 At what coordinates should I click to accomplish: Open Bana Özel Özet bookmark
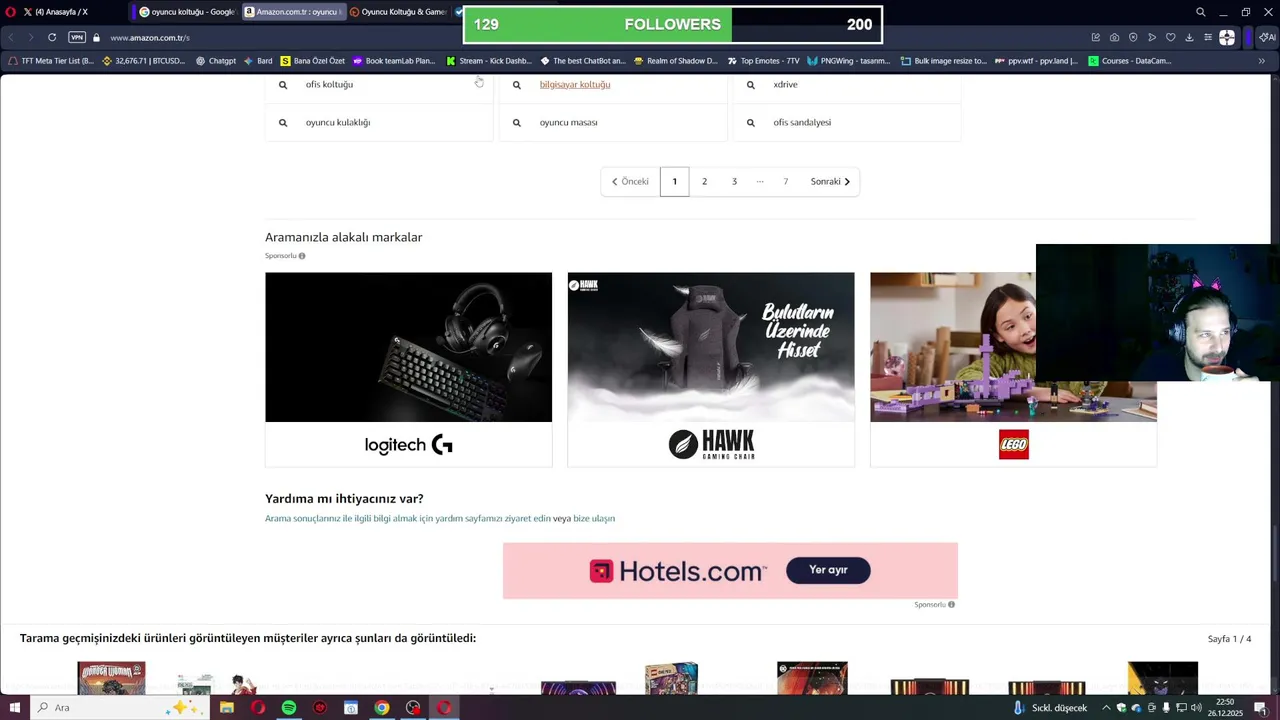313,61
